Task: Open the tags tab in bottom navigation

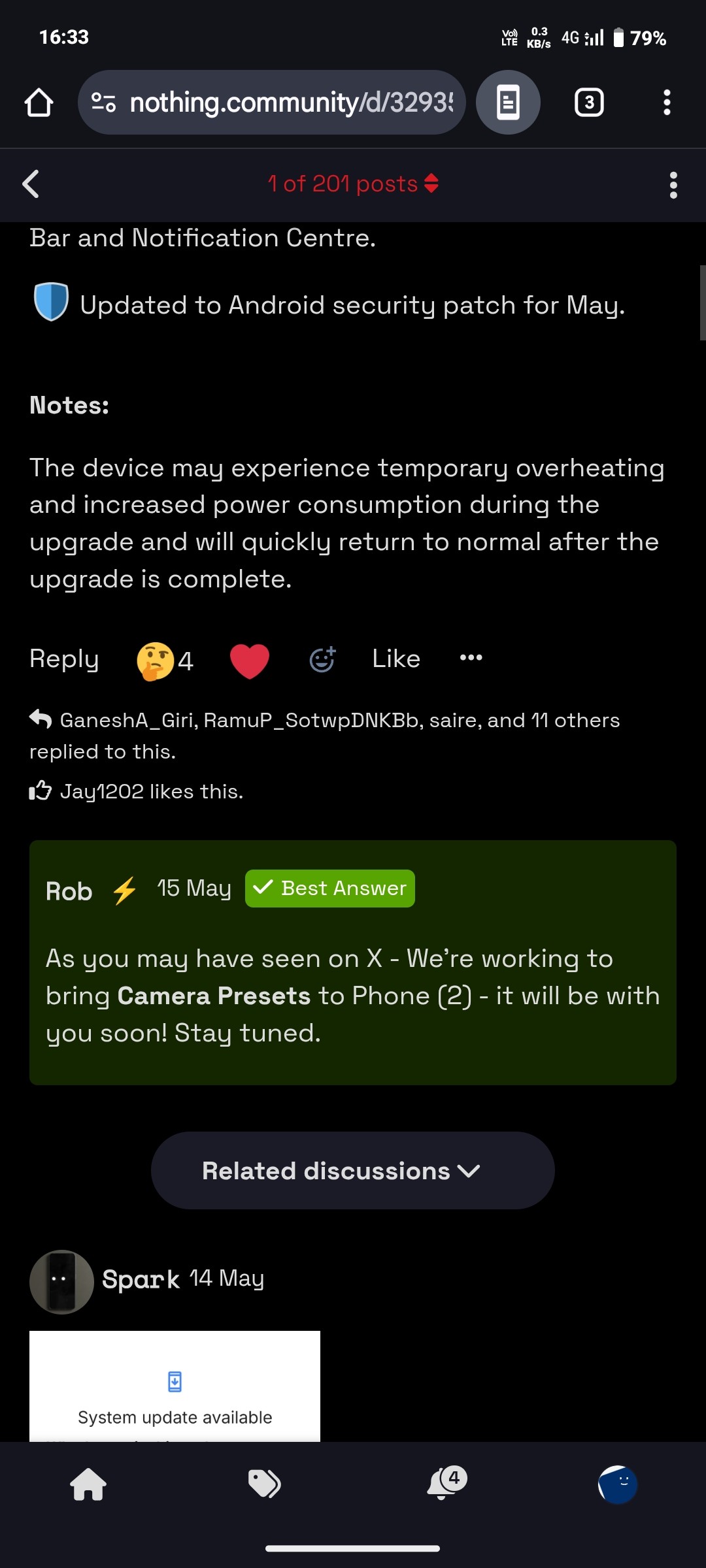Action: (x=265, y=1484)
